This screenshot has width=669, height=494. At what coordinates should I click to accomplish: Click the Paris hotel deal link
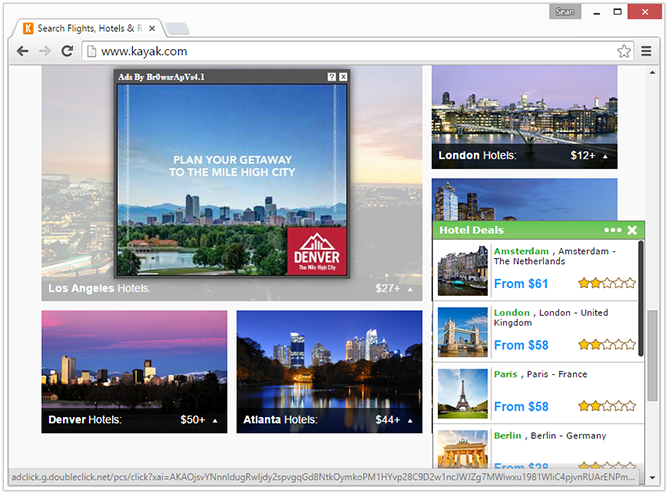click(x=505, y=374)
